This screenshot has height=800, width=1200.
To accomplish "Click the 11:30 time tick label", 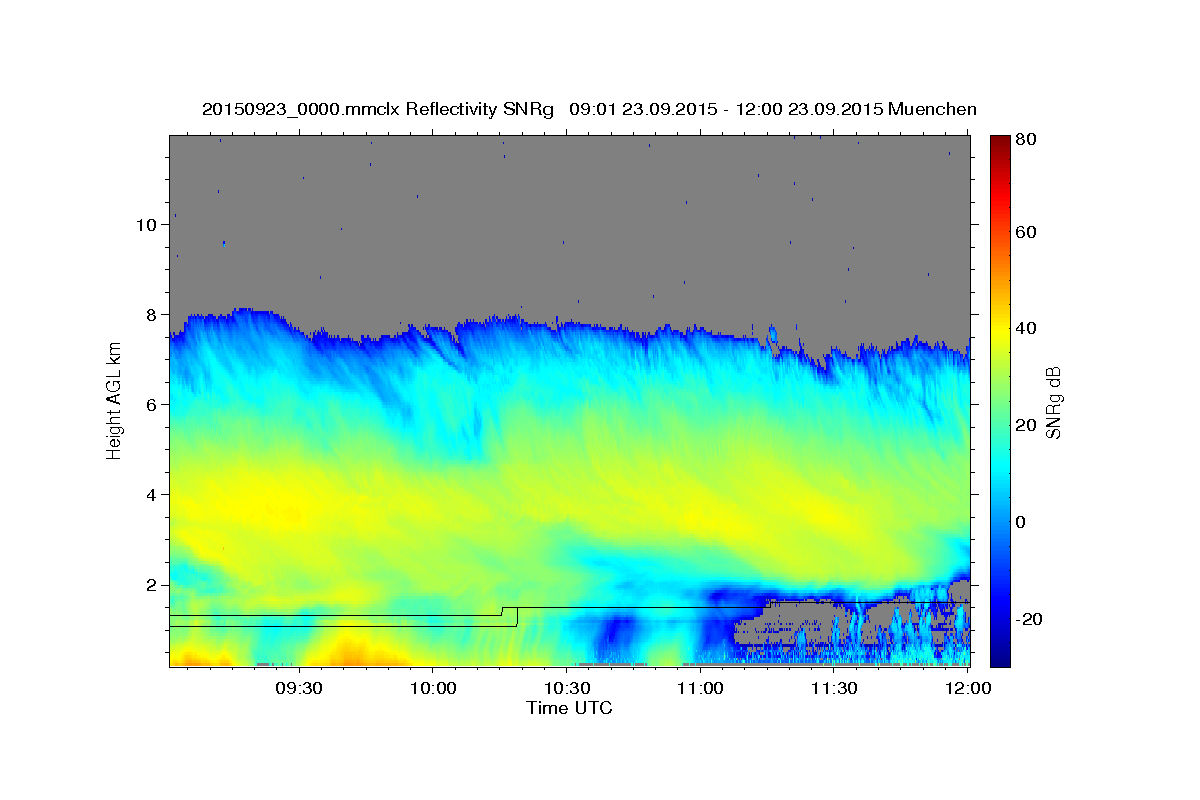I will tap(833, 689).
